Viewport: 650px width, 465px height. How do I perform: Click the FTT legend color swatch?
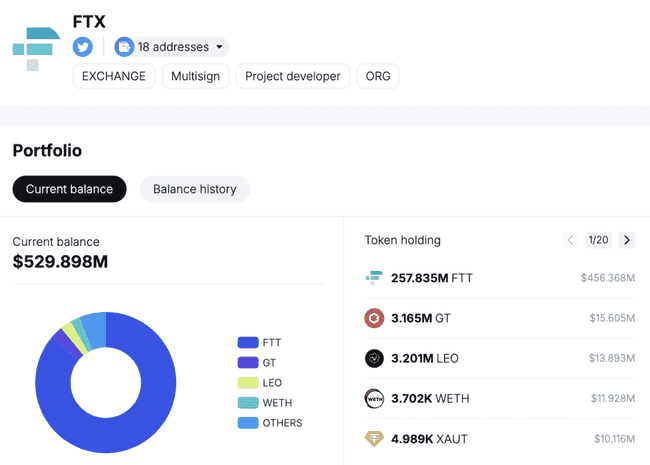248,342
